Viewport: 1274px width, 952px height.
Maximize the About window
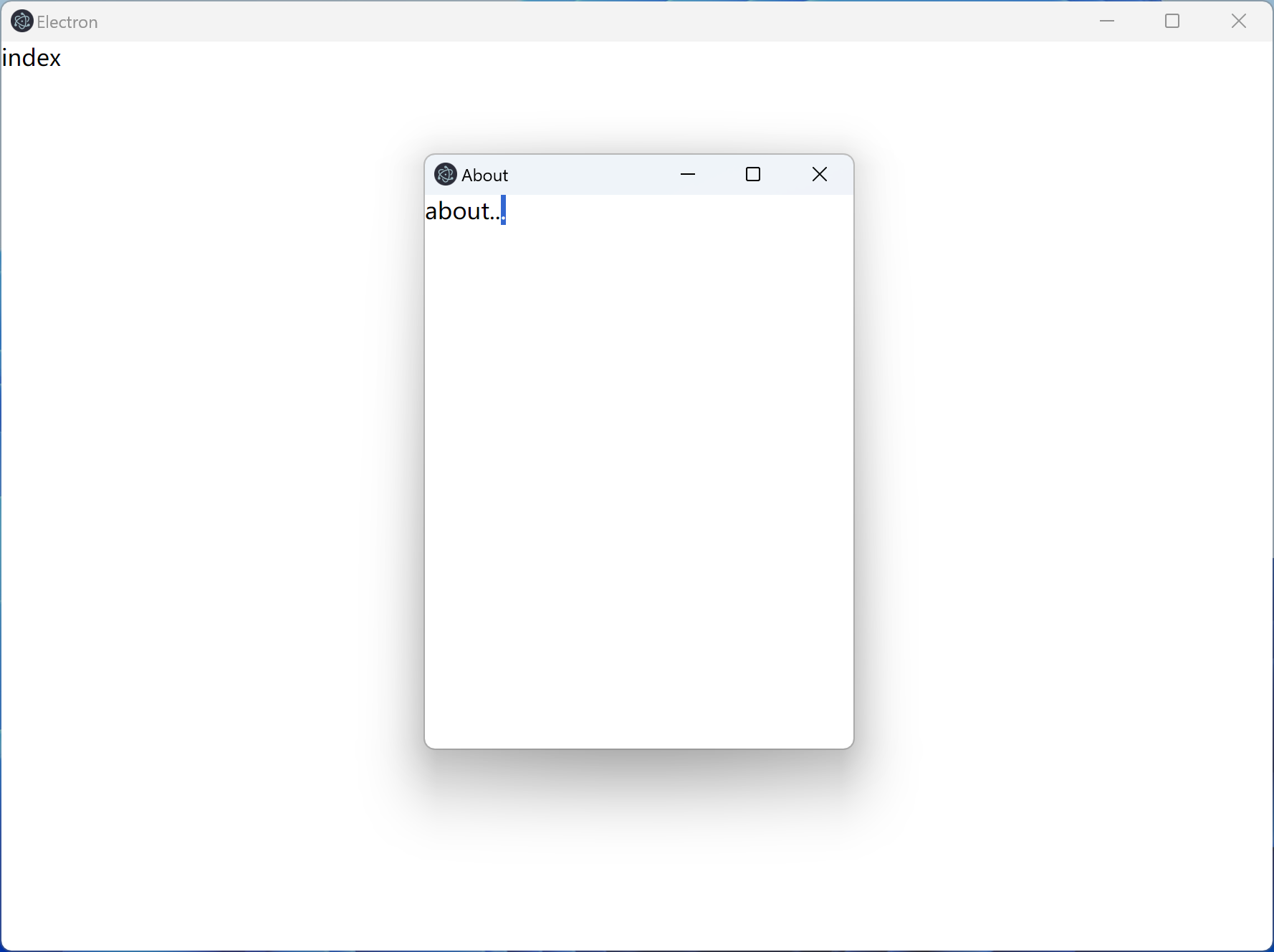coord(753,174)
